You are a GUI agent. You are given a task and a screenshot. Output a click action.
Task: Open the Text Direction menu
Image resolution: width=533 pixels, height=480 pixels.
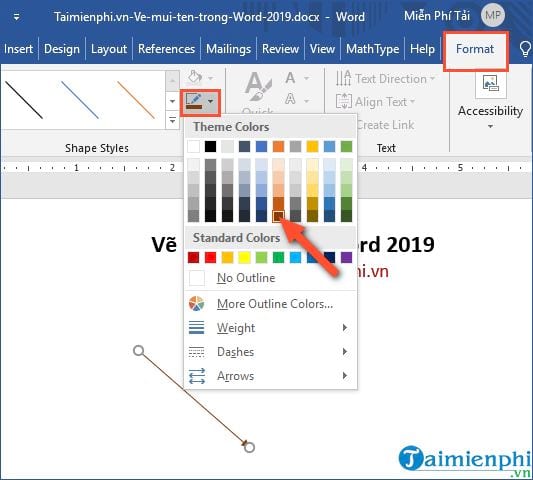pyautogui.click(x=385, y=79)
